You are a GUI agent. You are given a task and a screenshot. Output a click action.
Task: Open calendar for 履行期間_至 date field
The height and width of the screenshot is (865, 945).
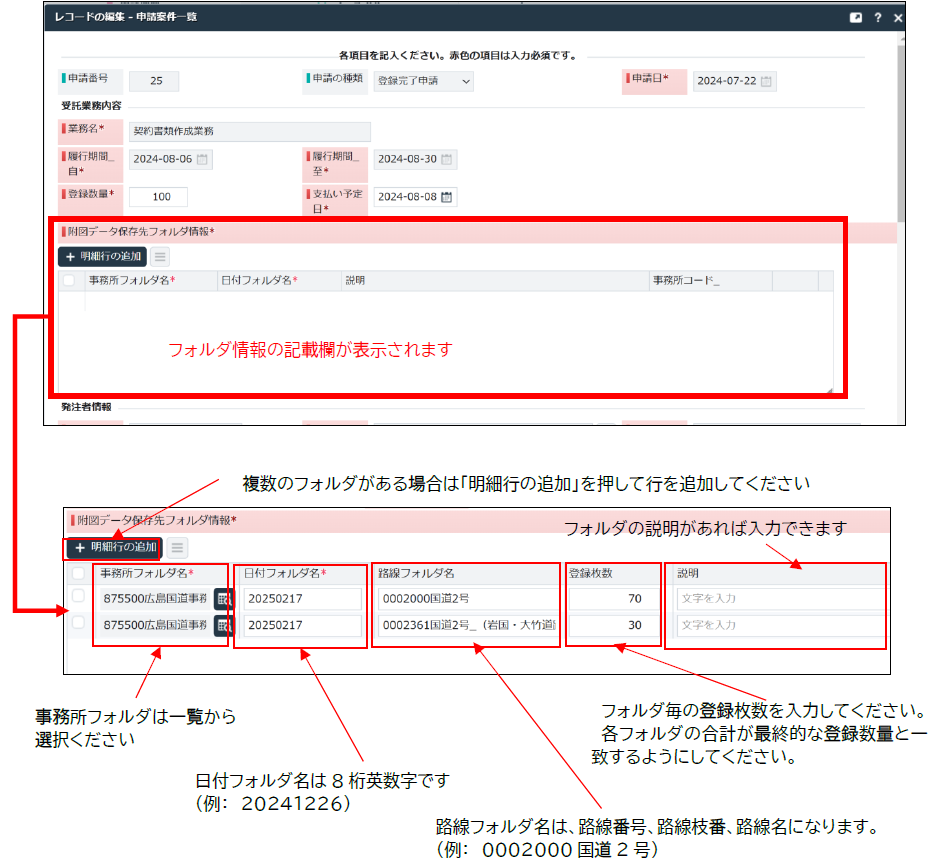(447, 159)
